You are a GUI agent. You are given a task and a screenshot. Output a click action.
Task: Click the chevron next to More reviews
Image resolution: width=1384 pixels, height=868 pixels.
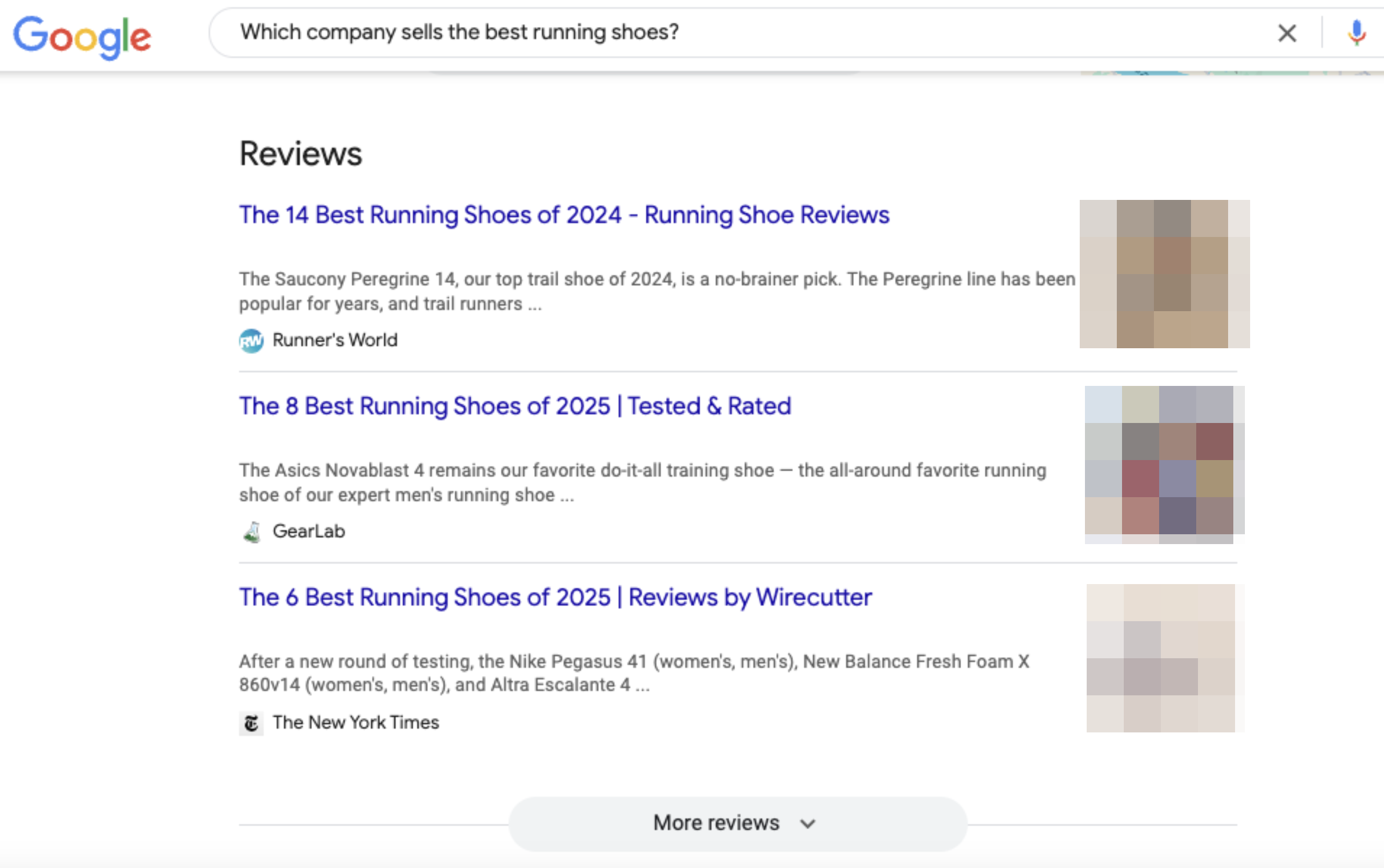(x=808, y=823)
